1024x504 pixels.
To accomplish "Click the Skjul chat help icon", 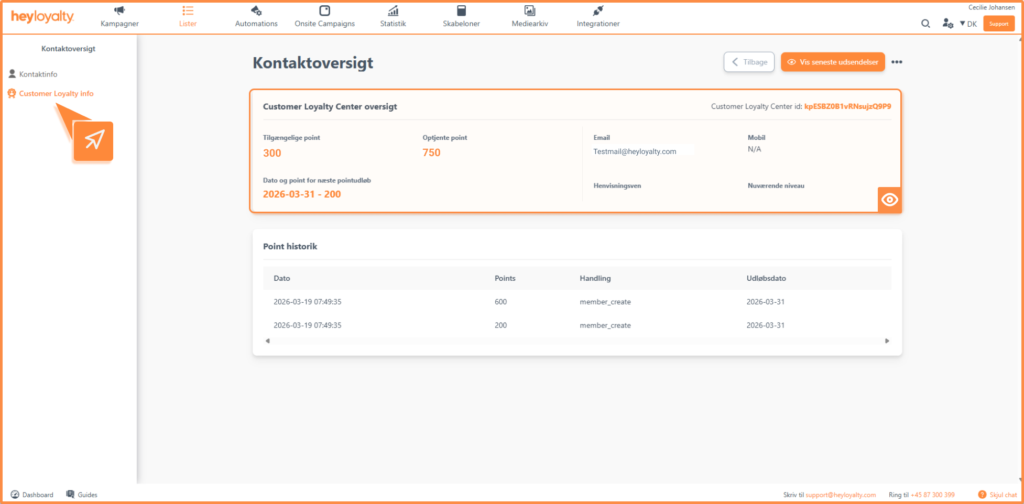I will coord(982,494).
